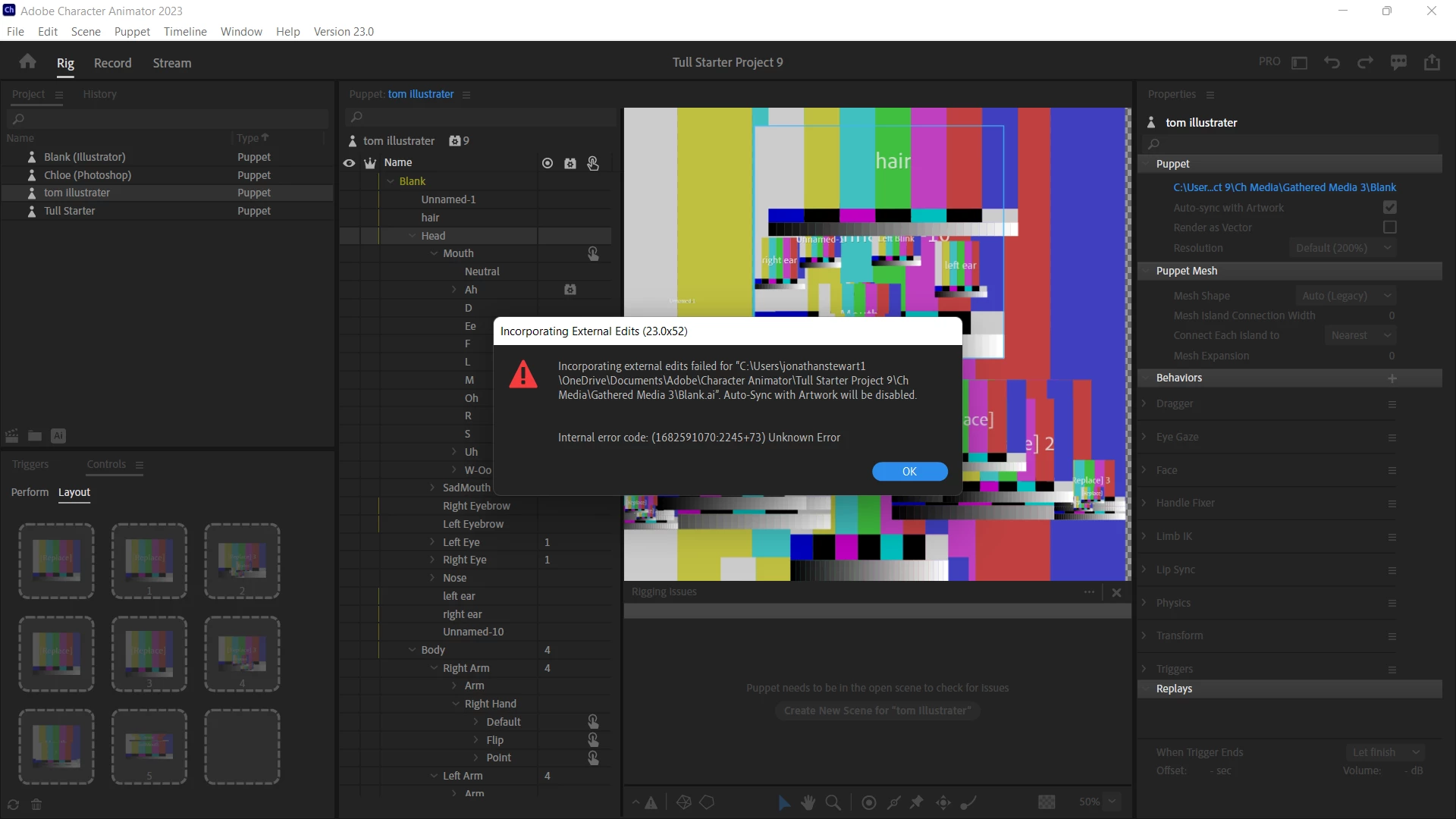Select the Zoom magnifier tool
Viewport: 1456px width, 819px height.
(833, 802)
